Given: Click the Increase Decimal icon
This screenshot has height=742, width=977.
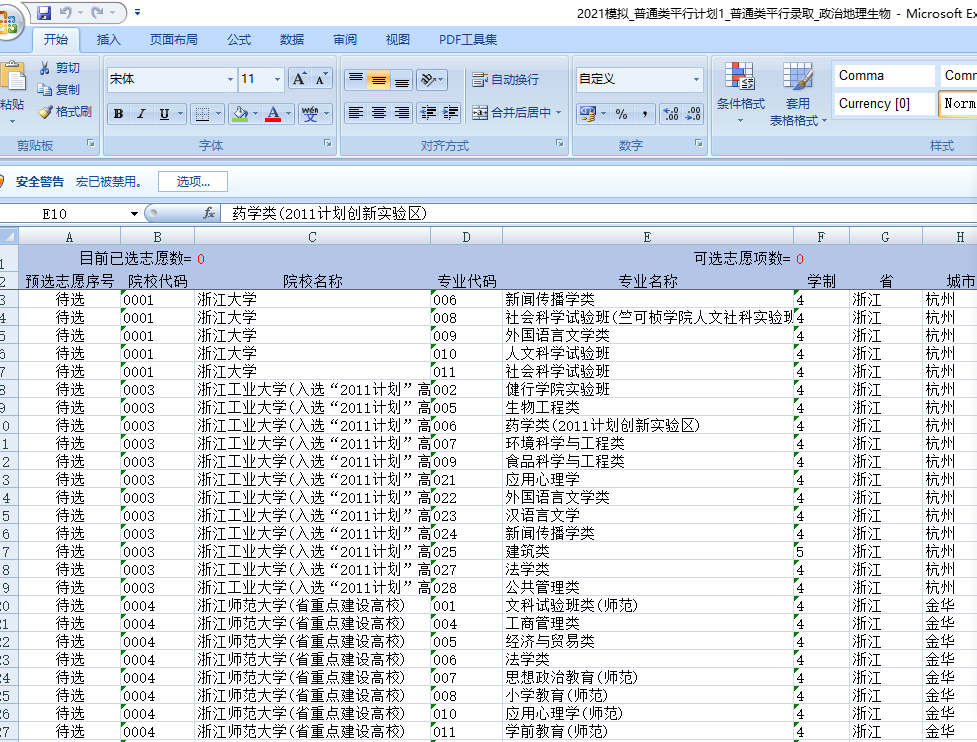Looking at the screenshot, I should point(670,114).
